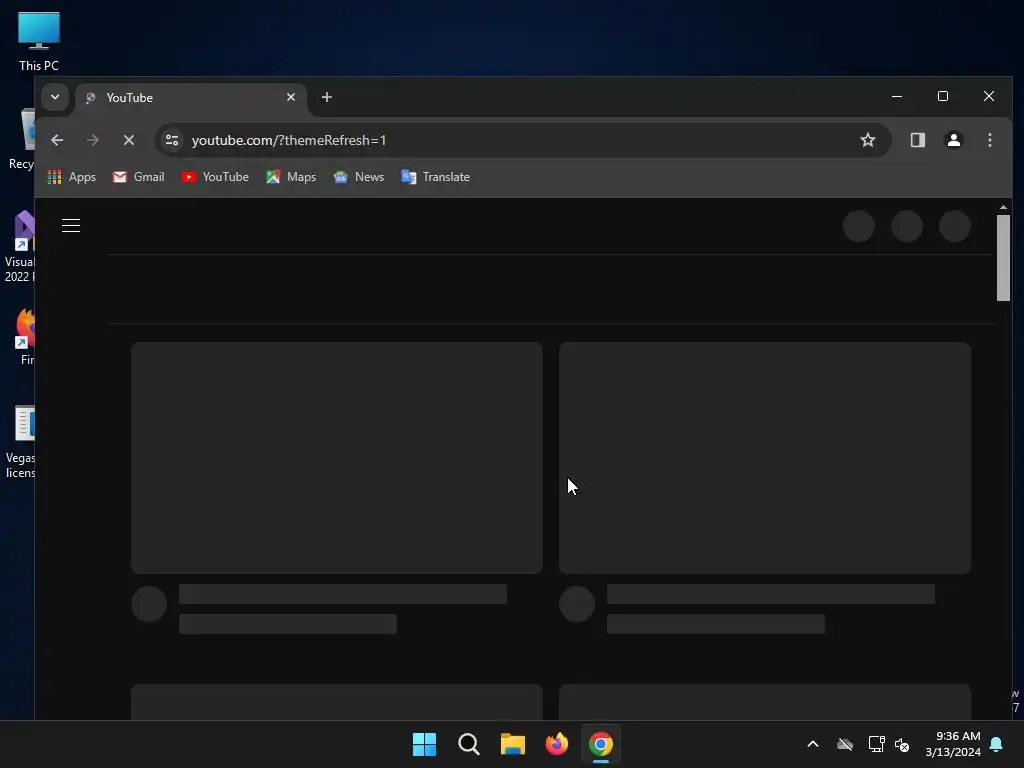Click the address bar URL

tap(289, 140)
